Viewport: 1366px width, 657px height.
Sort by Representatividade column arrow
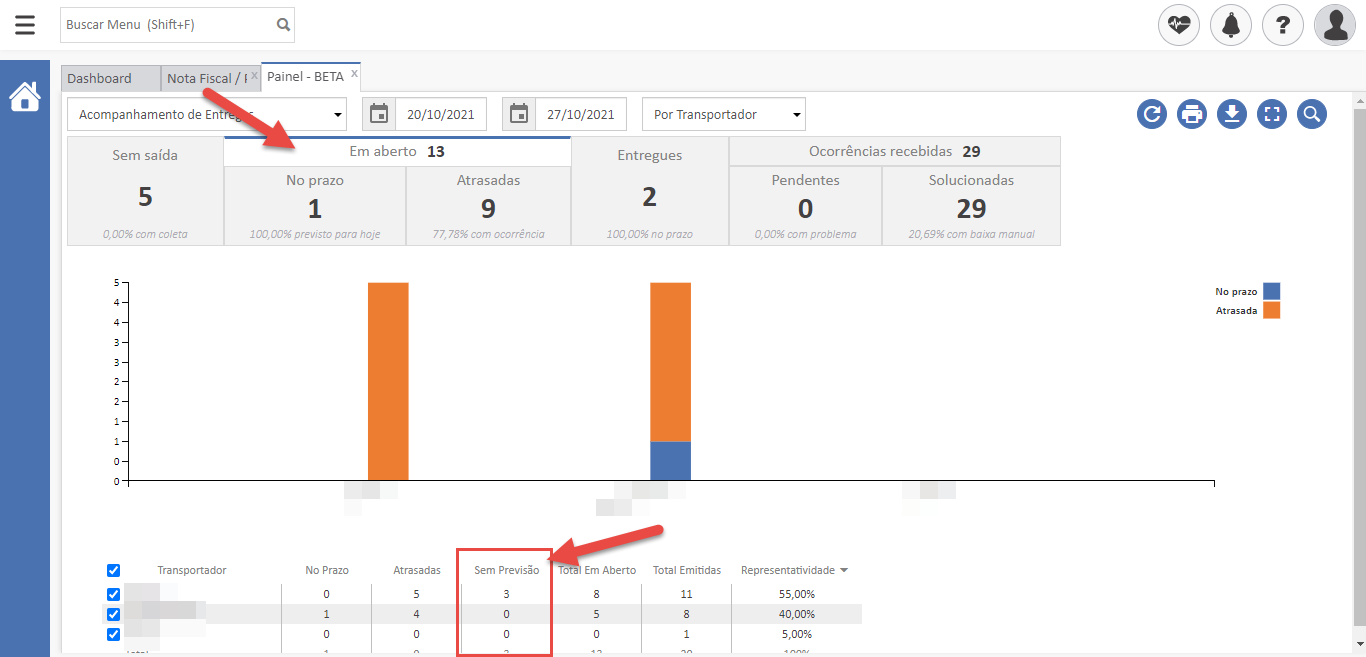[x=844, y=570]
